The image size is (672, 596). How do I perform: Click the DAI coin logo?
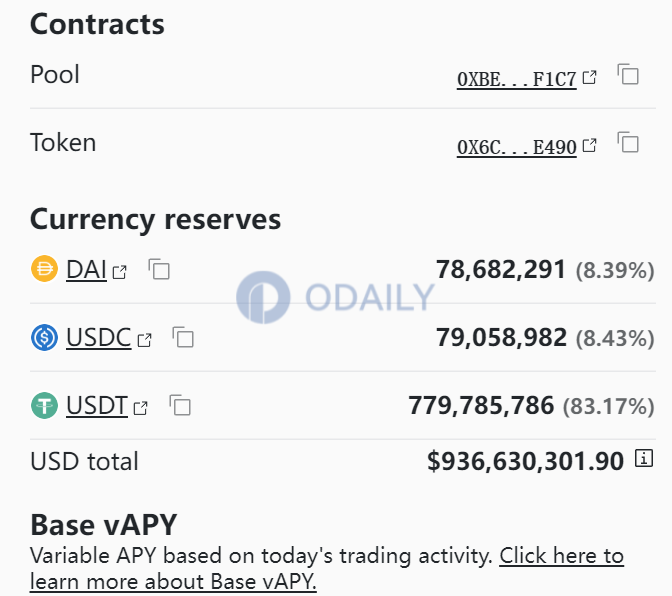(45, 269)
